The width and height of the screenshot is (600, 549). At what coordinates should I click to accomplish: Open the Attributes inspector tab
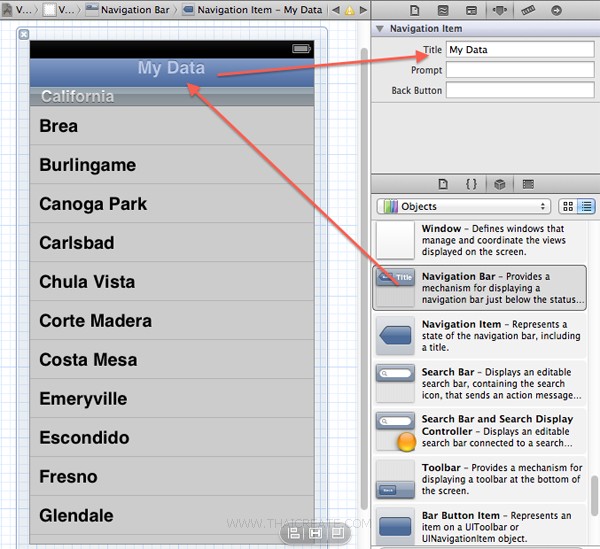(499, 10)
